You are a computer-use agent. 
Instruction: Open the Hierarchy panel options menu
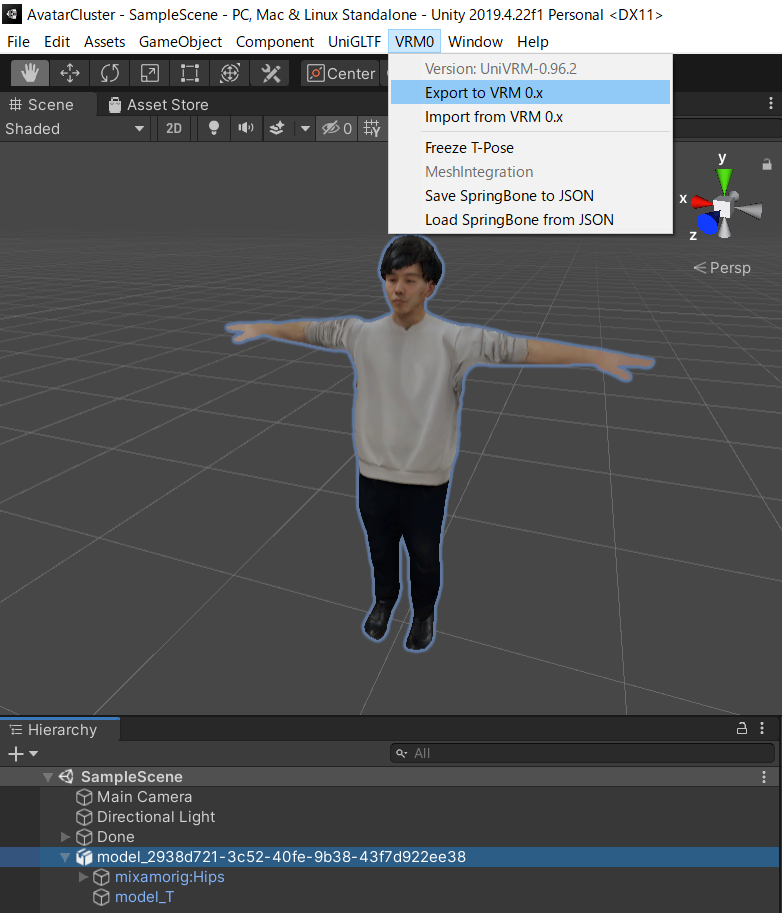tap(762, 728)
